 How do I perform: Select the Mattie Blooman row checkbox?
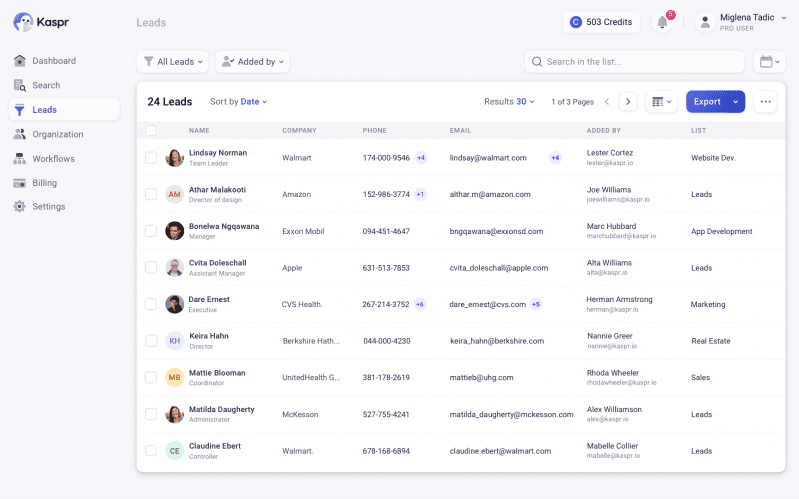[151, 377]
